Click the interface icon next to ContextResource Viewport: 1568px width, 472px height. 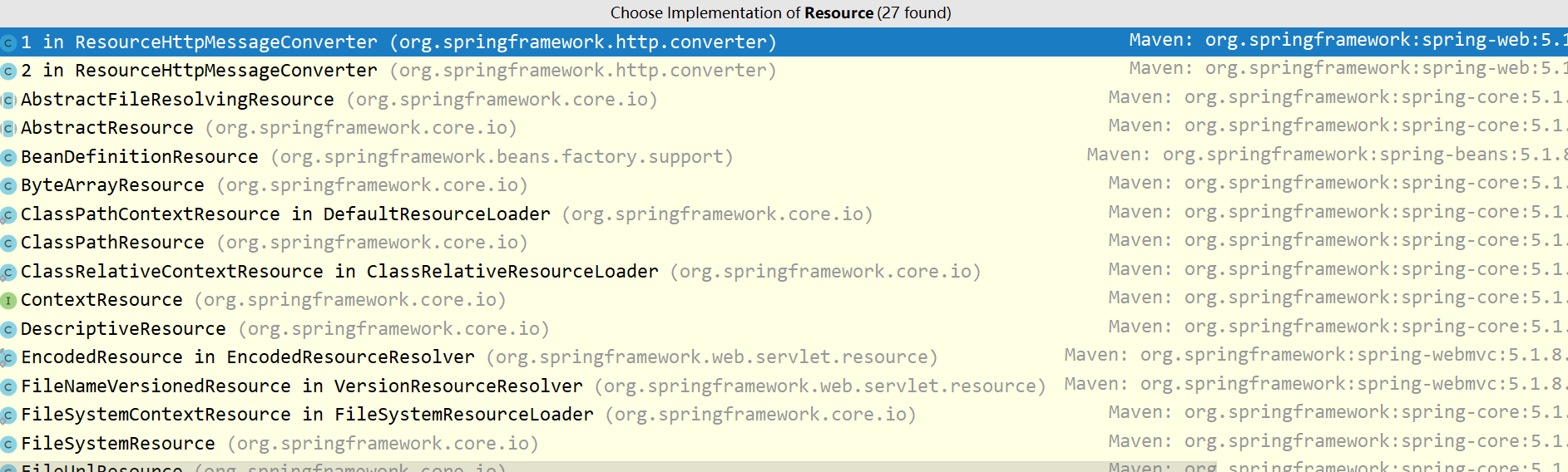click(x=8, y=301)
